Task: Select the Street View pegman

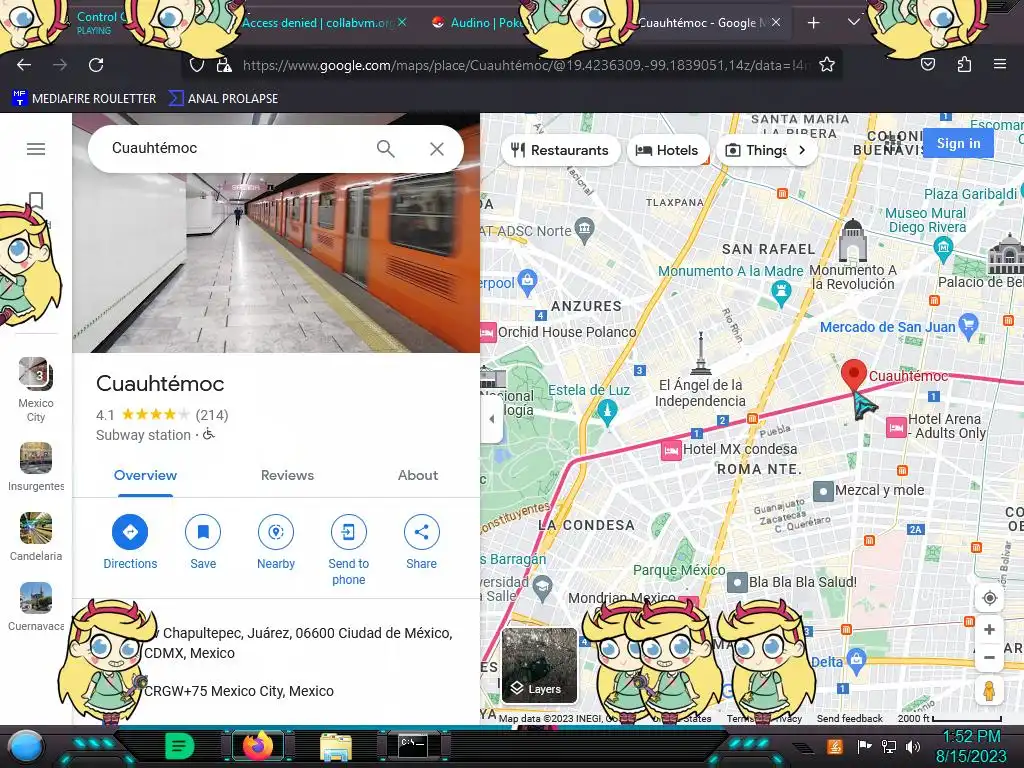Action: pyautogui.click(x=989, y=691)
